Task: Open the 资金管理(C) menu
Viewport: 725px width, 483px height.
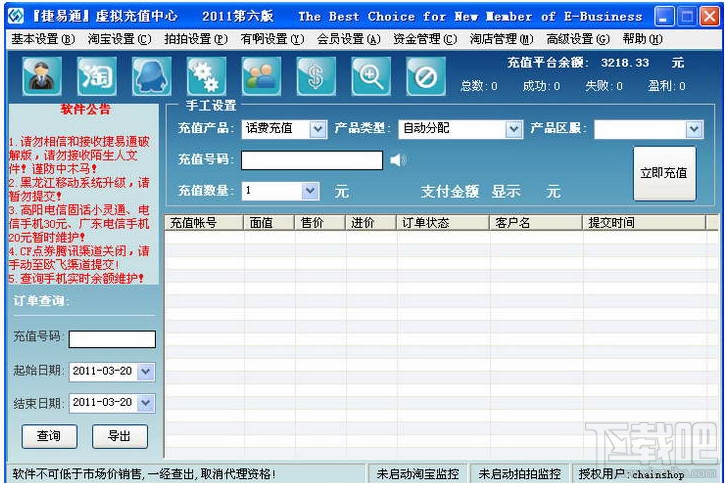Action: click(425, 39)
